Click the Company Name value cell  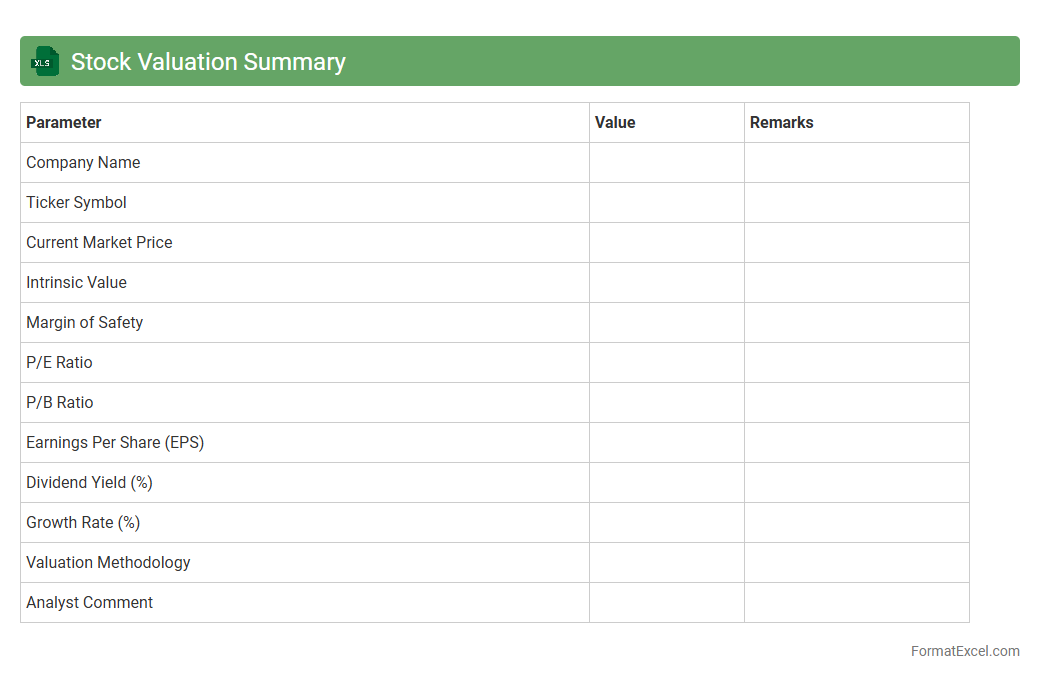tap(666, 163)
